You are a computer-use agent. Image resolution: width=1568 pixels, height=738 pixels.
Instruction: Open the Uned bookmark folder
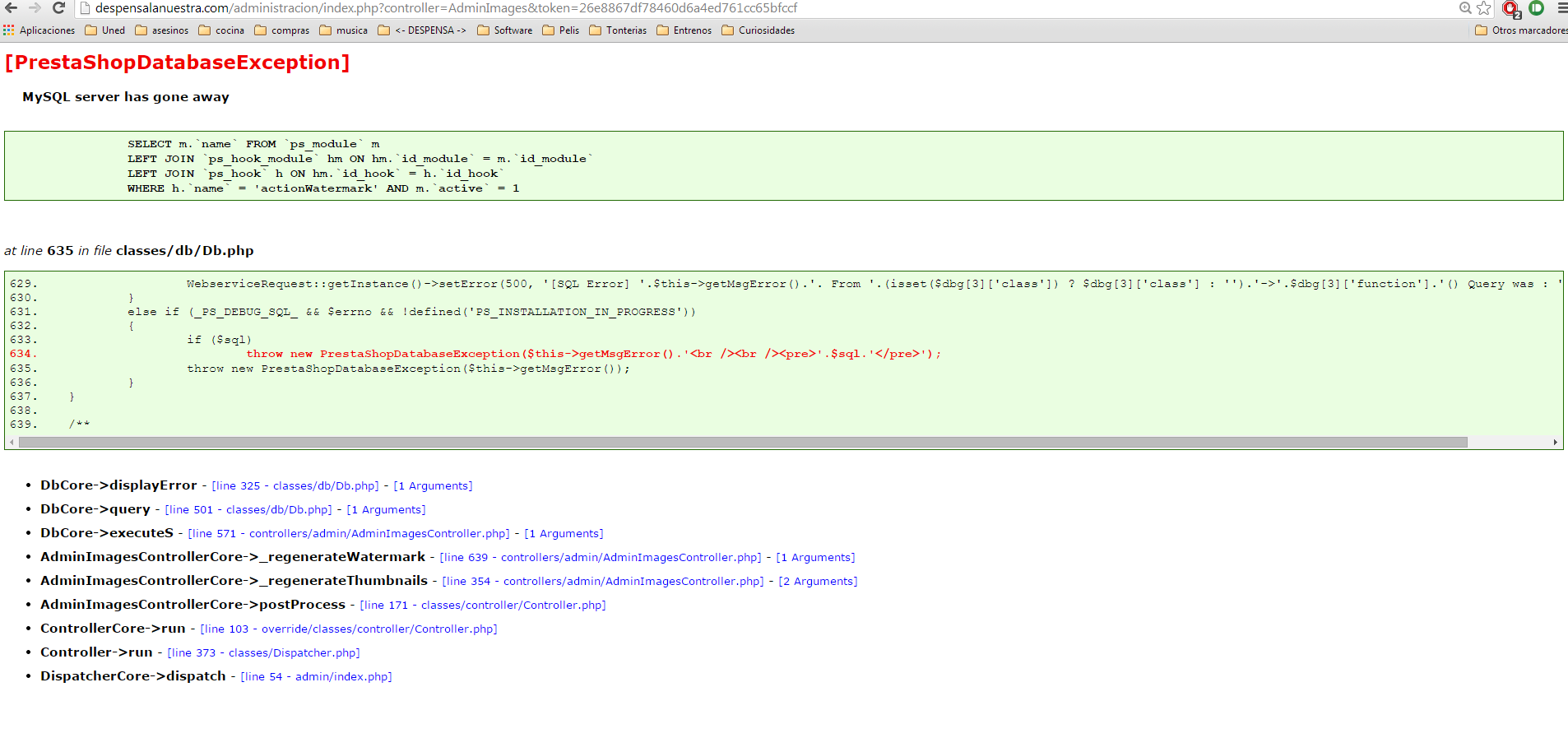pos(105,30)
